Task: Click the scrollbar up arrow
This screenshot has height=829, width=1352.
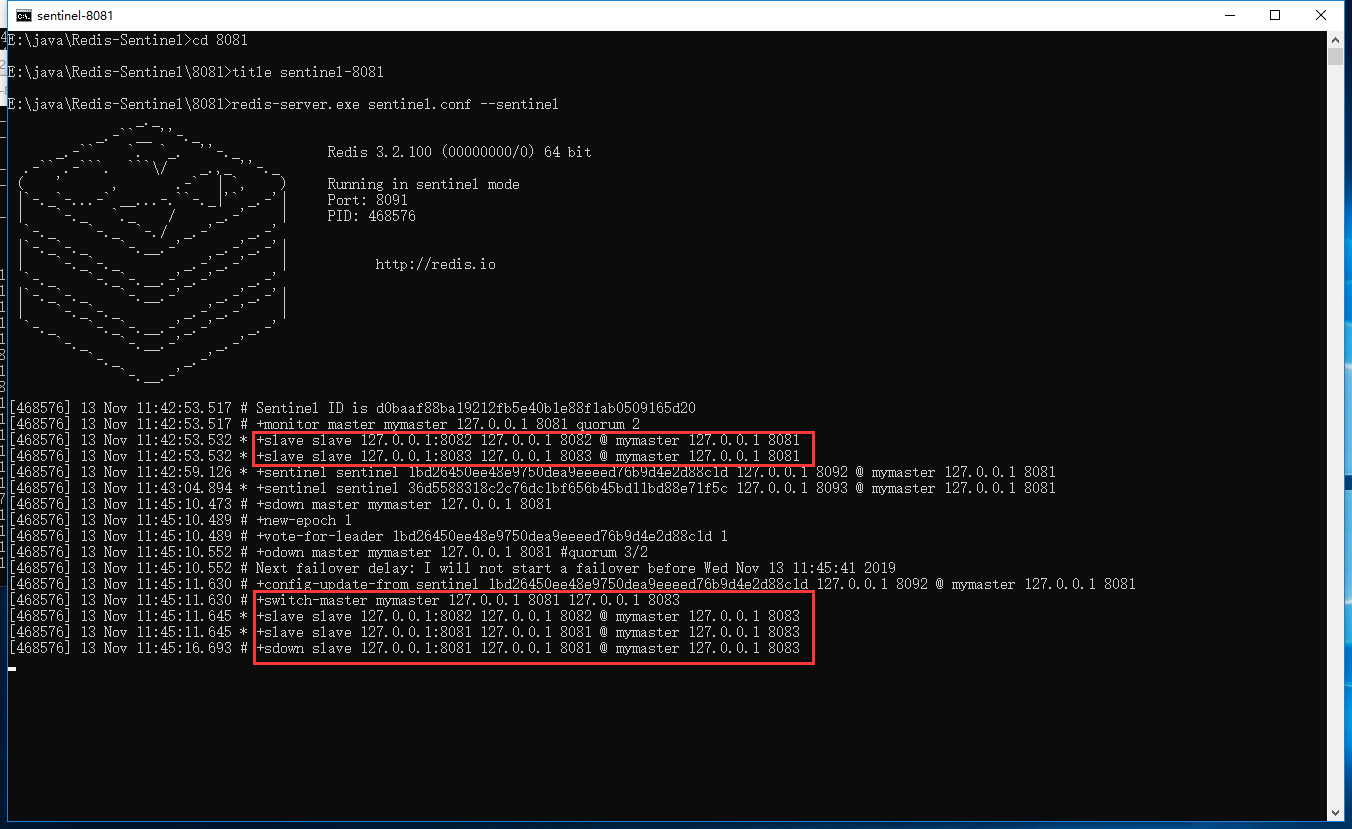Action: [x=1335, y=39]
